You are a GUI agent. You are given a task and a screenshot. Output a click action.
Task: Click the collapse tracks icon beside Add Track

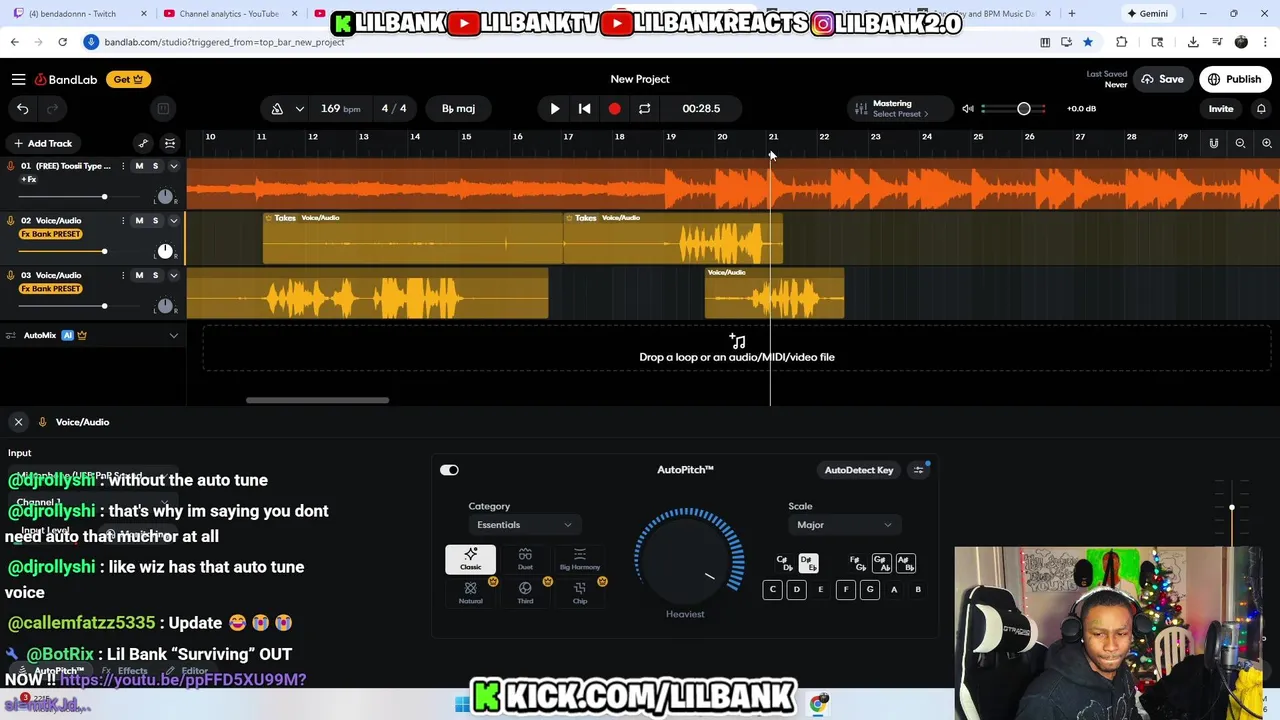[x=170, y=143]
